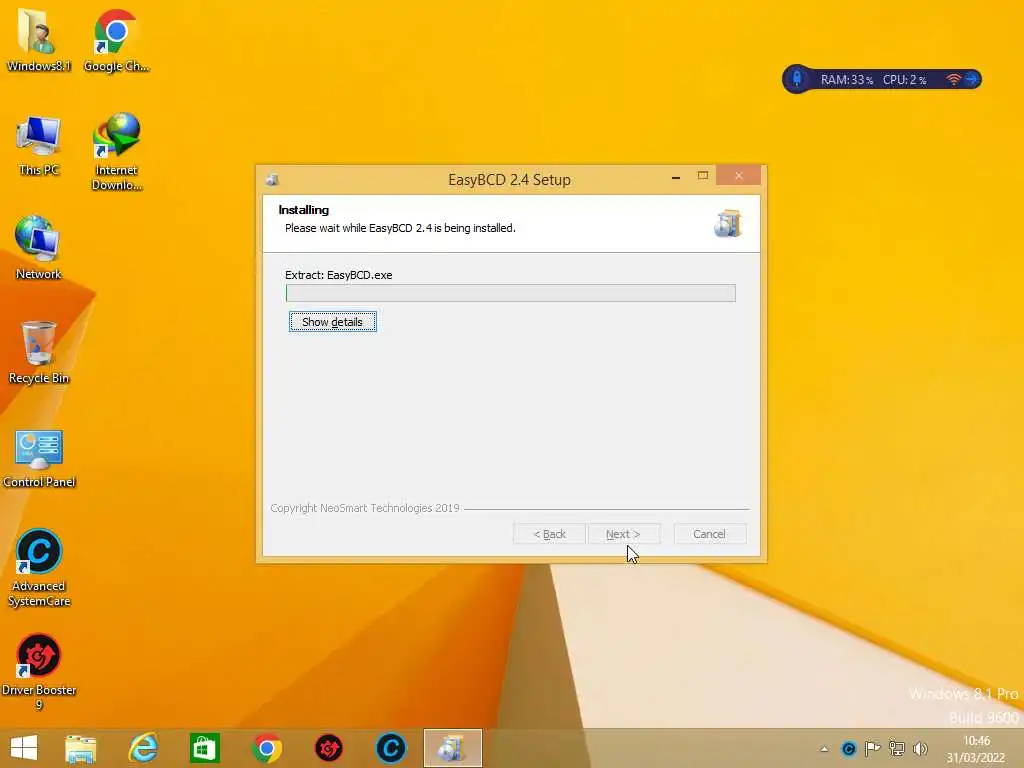Click the Back button in the setup
This screenshot has height=768, width=1024.
(x=549, y=534)
